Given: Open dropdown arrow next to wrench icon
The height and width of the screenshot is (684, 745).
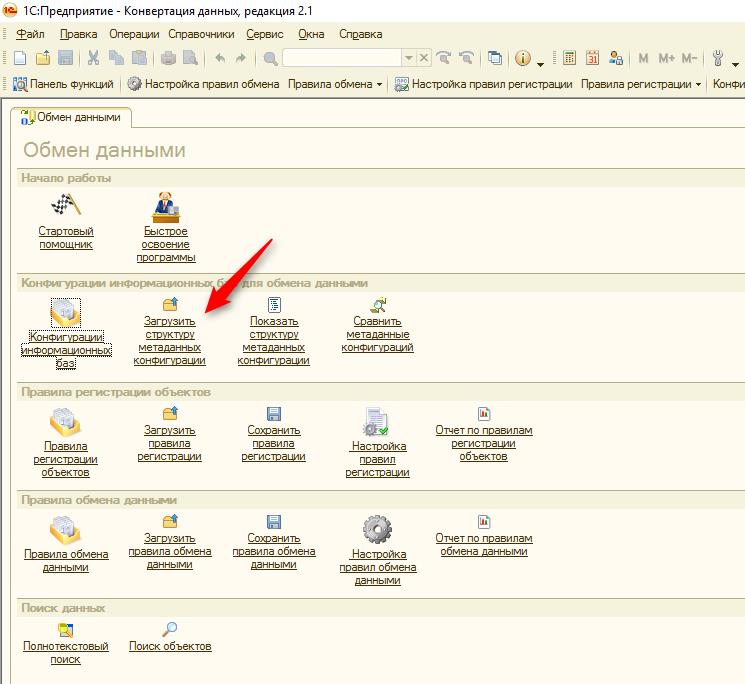Looking at the screenshot, I should pos(735,63).
